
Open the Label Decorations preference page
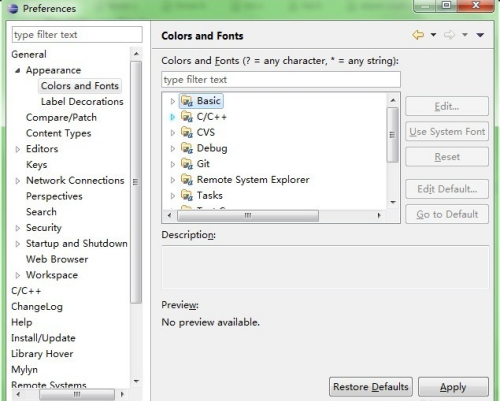pos(82,102)
